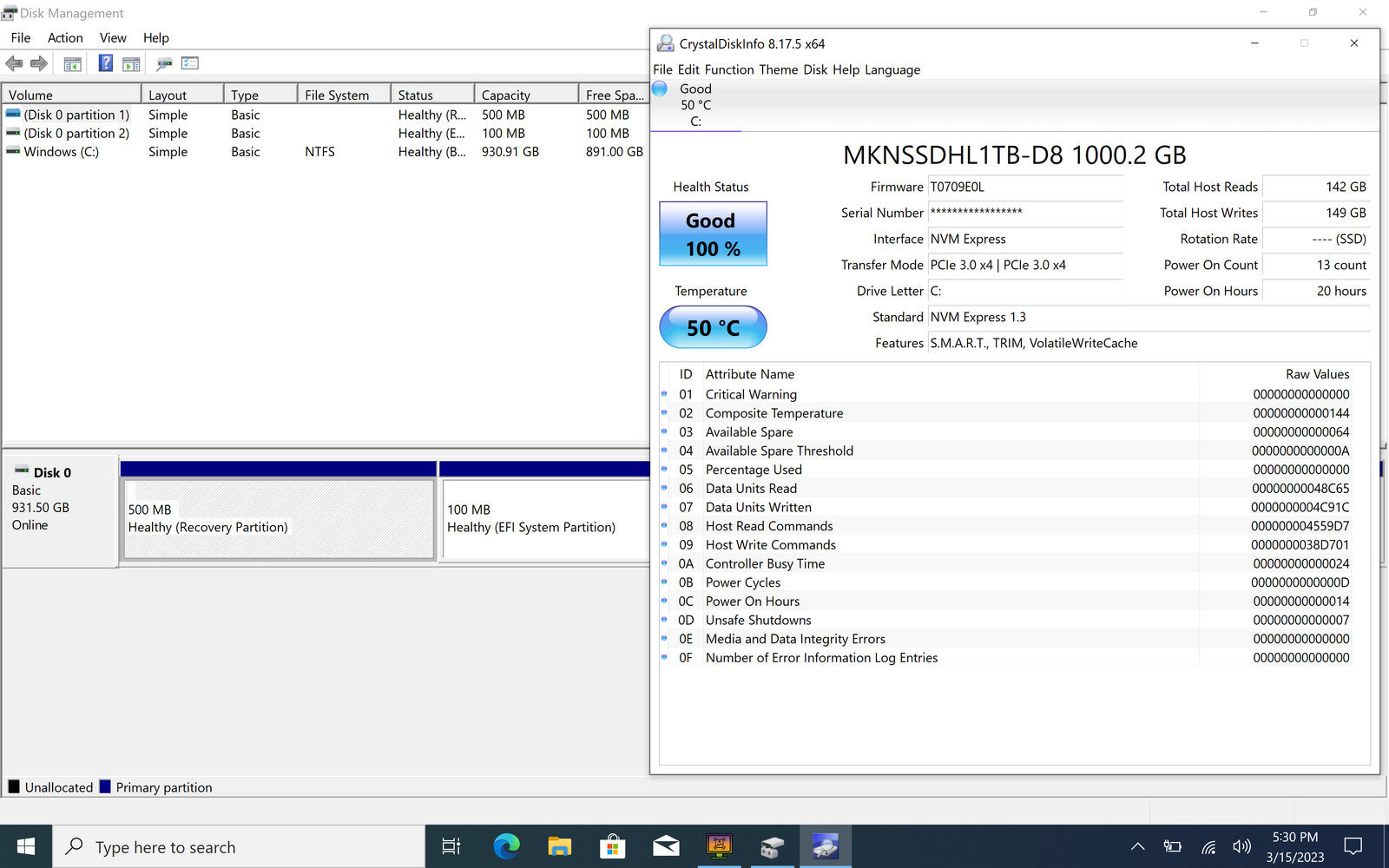
Task: Click the Windows (C:) volume icon
Action: [x=13, y=151]
